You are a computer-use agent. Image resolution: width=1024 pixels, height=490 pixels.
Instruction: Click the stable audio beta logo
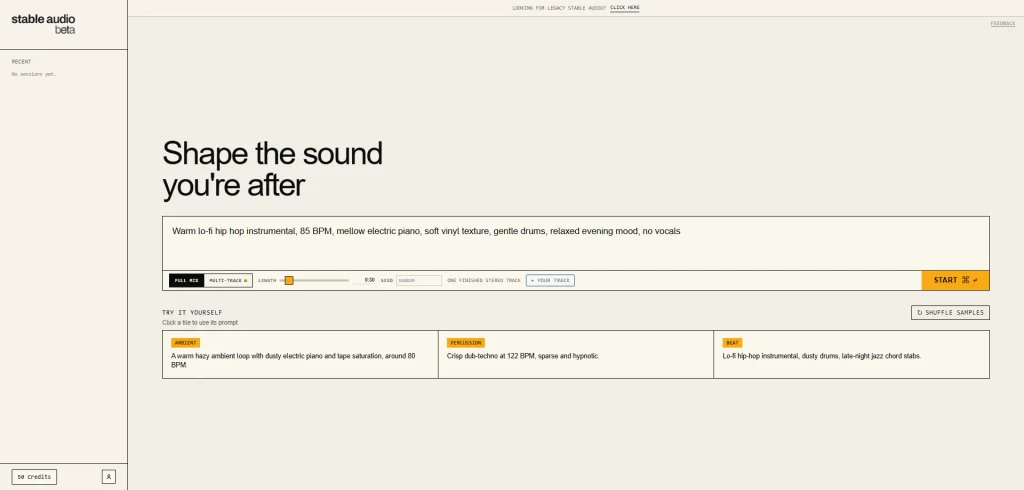tap(43, 24)
